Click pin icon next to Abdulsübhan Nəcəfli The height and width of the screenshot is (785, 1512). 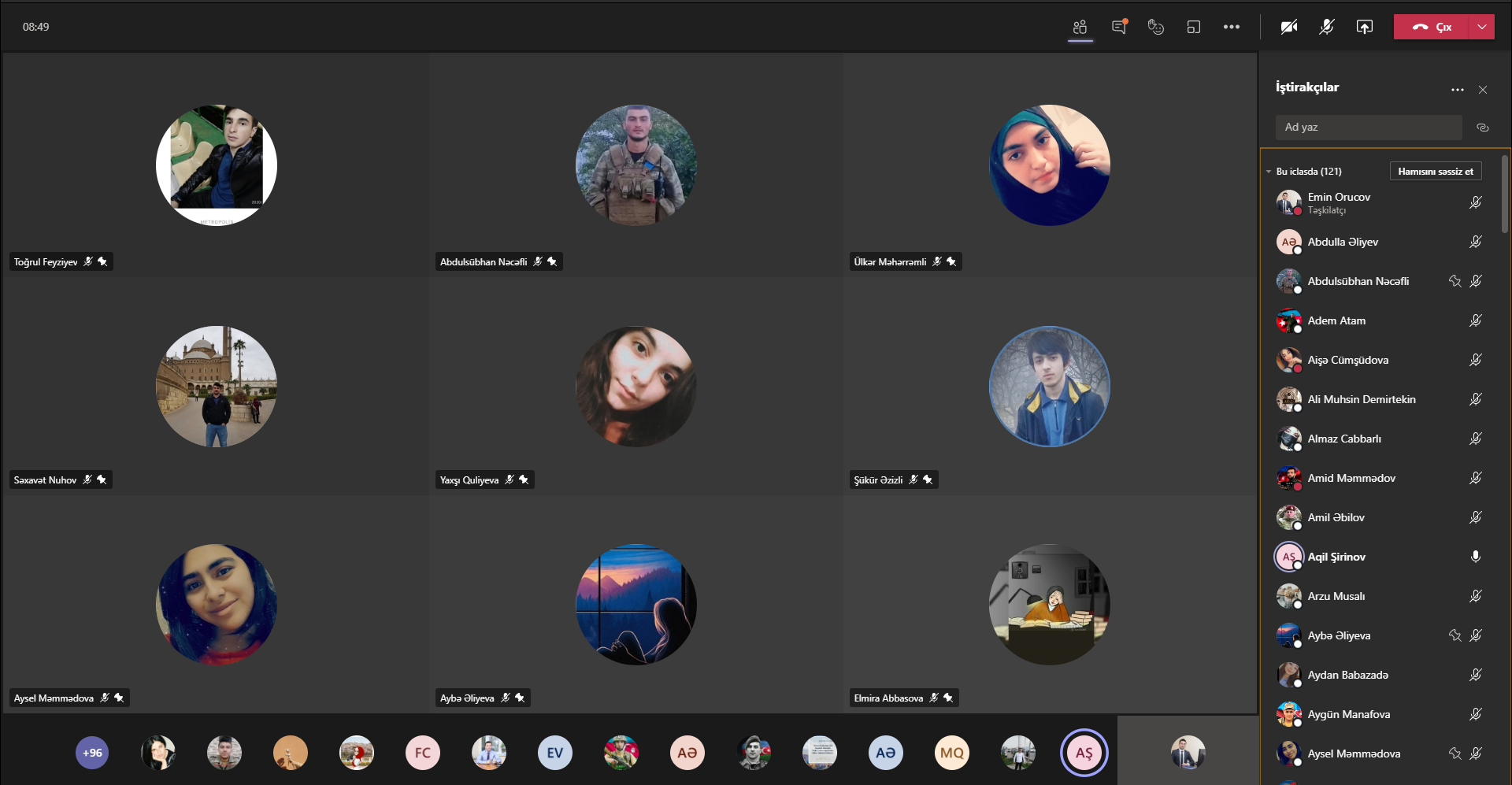pos(1455,281)
